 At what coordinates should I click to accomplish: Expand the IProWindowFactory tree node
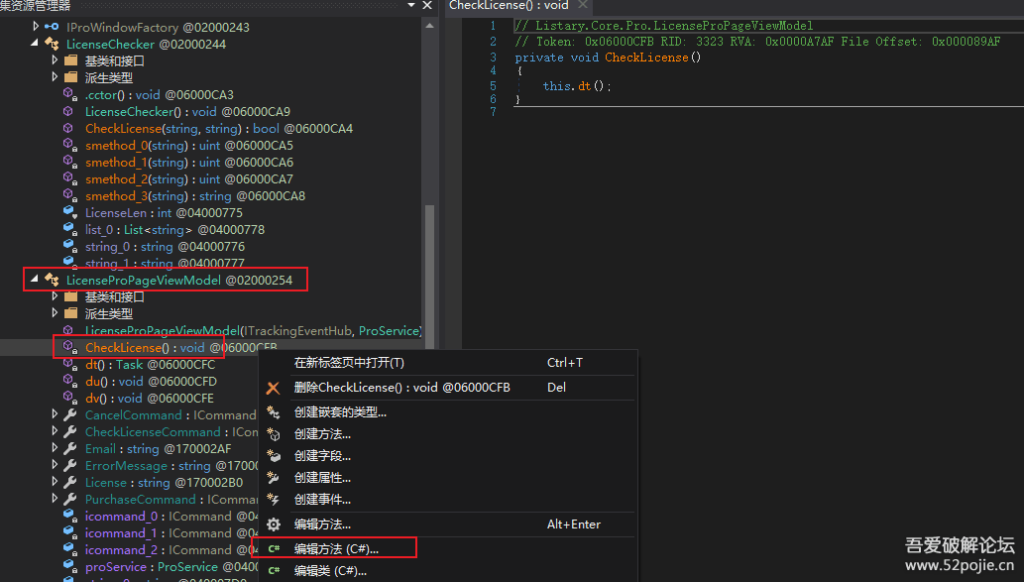pos(36,27)
